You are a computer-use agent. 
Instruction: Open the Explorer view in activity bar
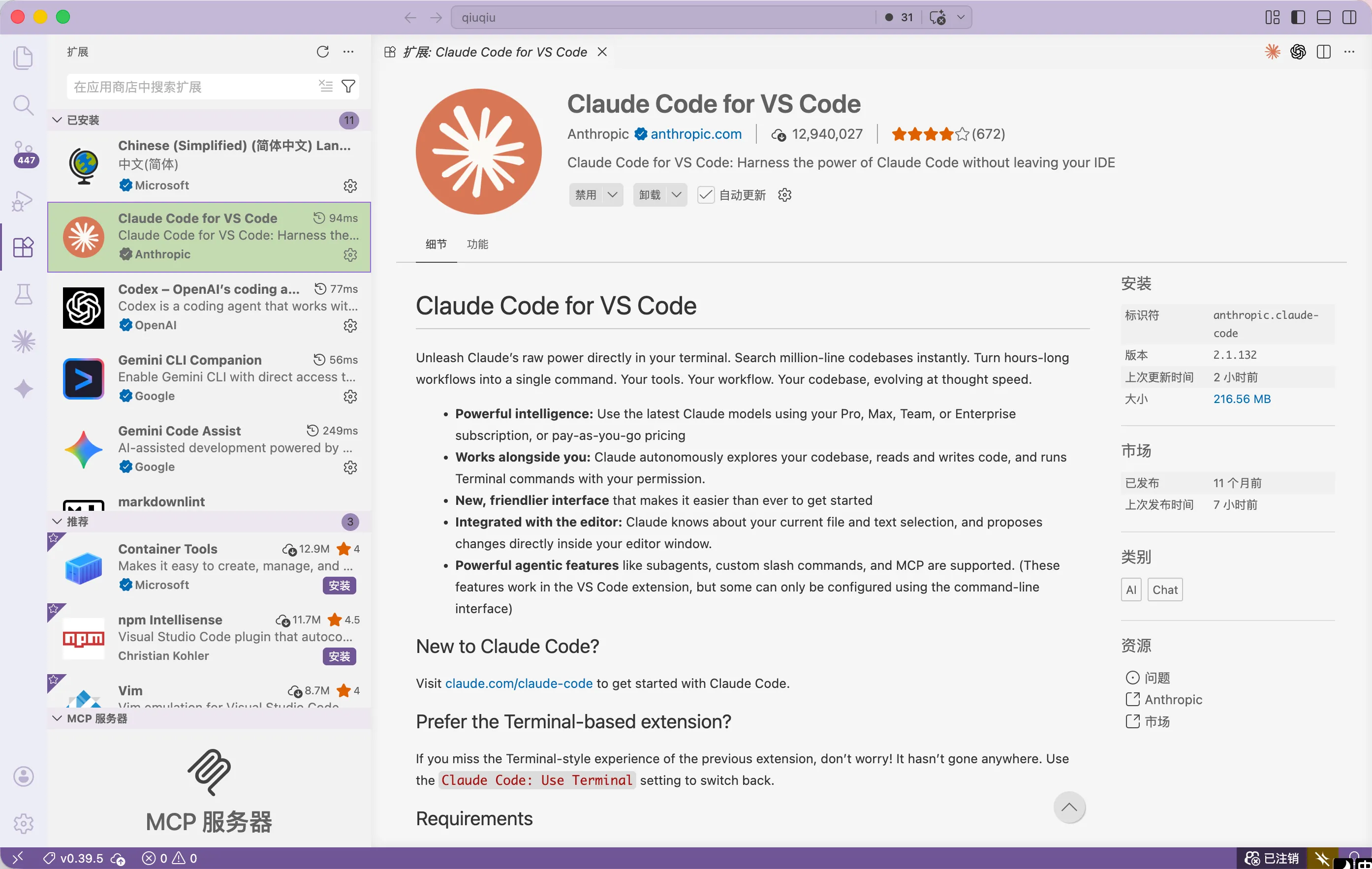pyautogui.click(x=23, y=58)
